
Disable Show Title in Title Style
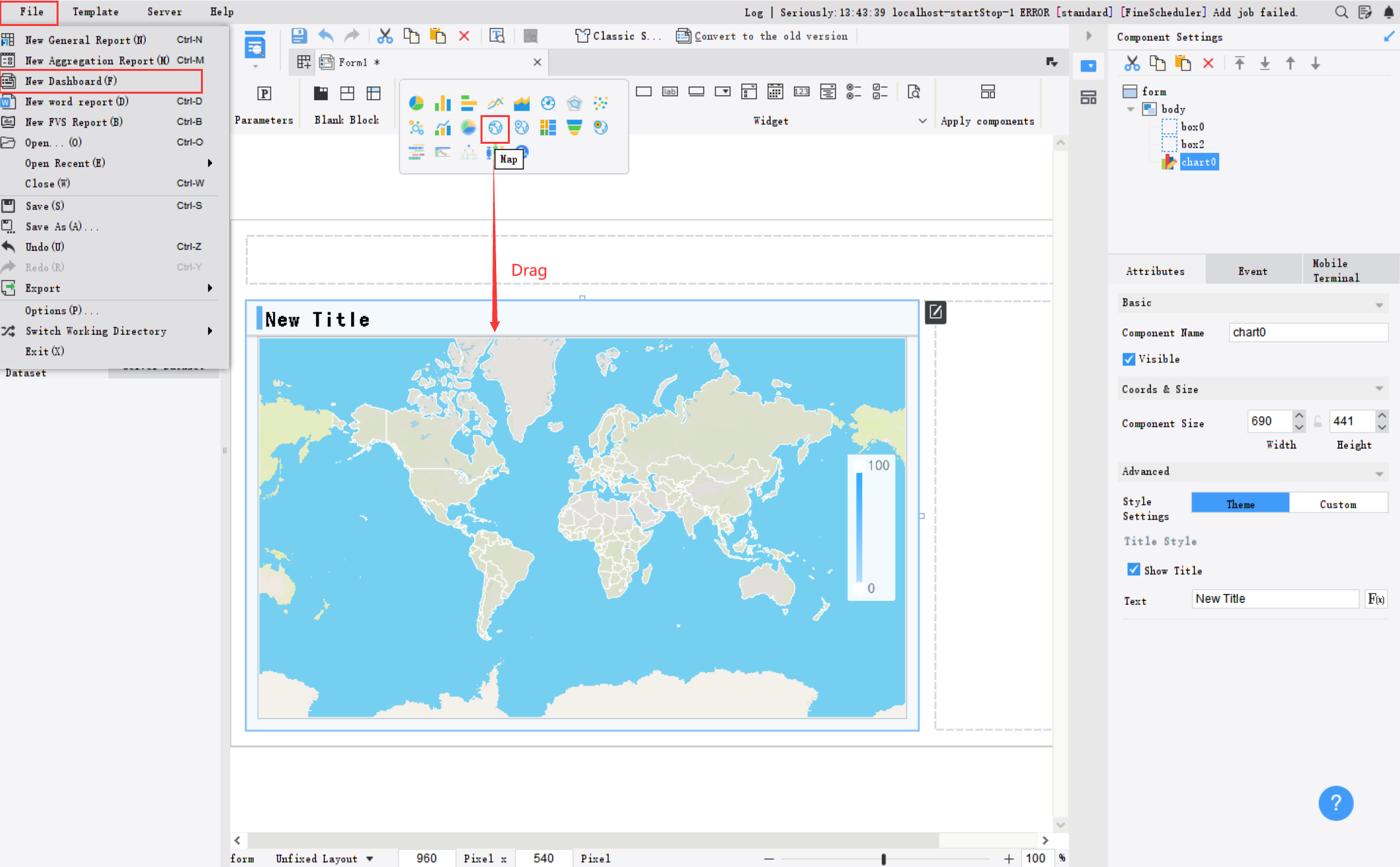pos(1133,569)
